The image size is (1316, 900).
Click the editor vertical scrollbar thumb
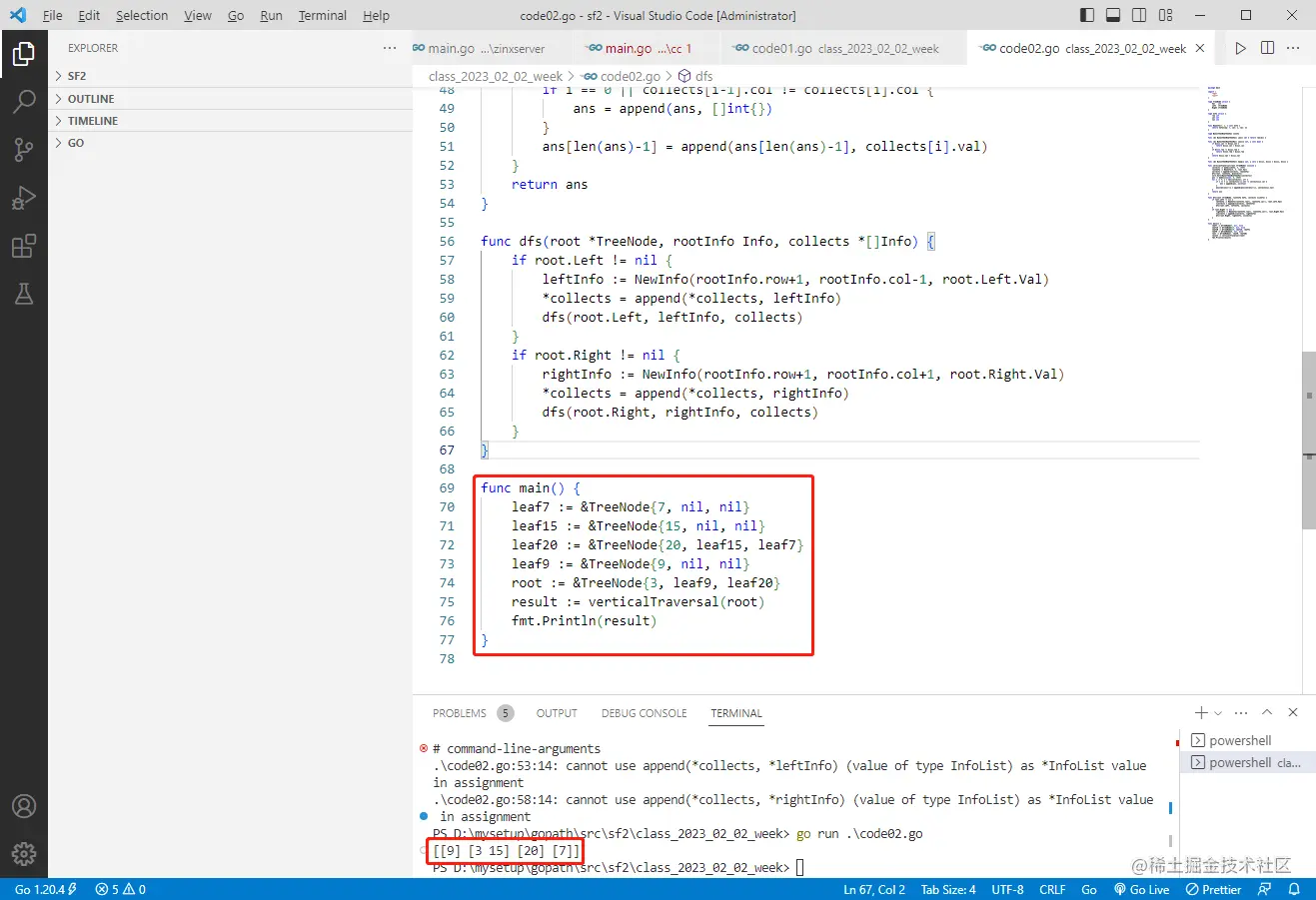pyautogui.click(x=1309, y=440)
